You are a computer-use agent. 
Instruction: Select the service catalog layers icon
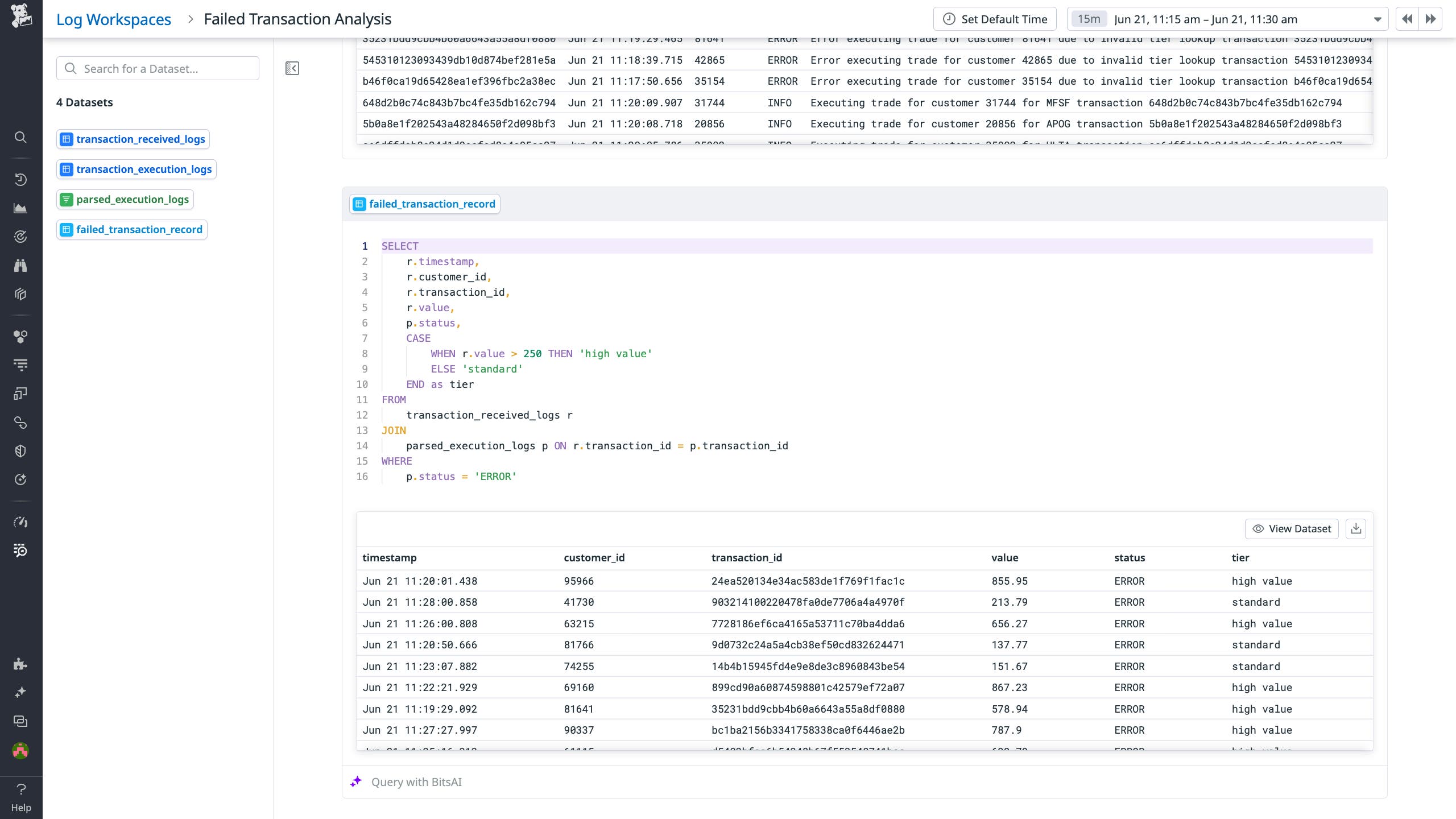20,294
